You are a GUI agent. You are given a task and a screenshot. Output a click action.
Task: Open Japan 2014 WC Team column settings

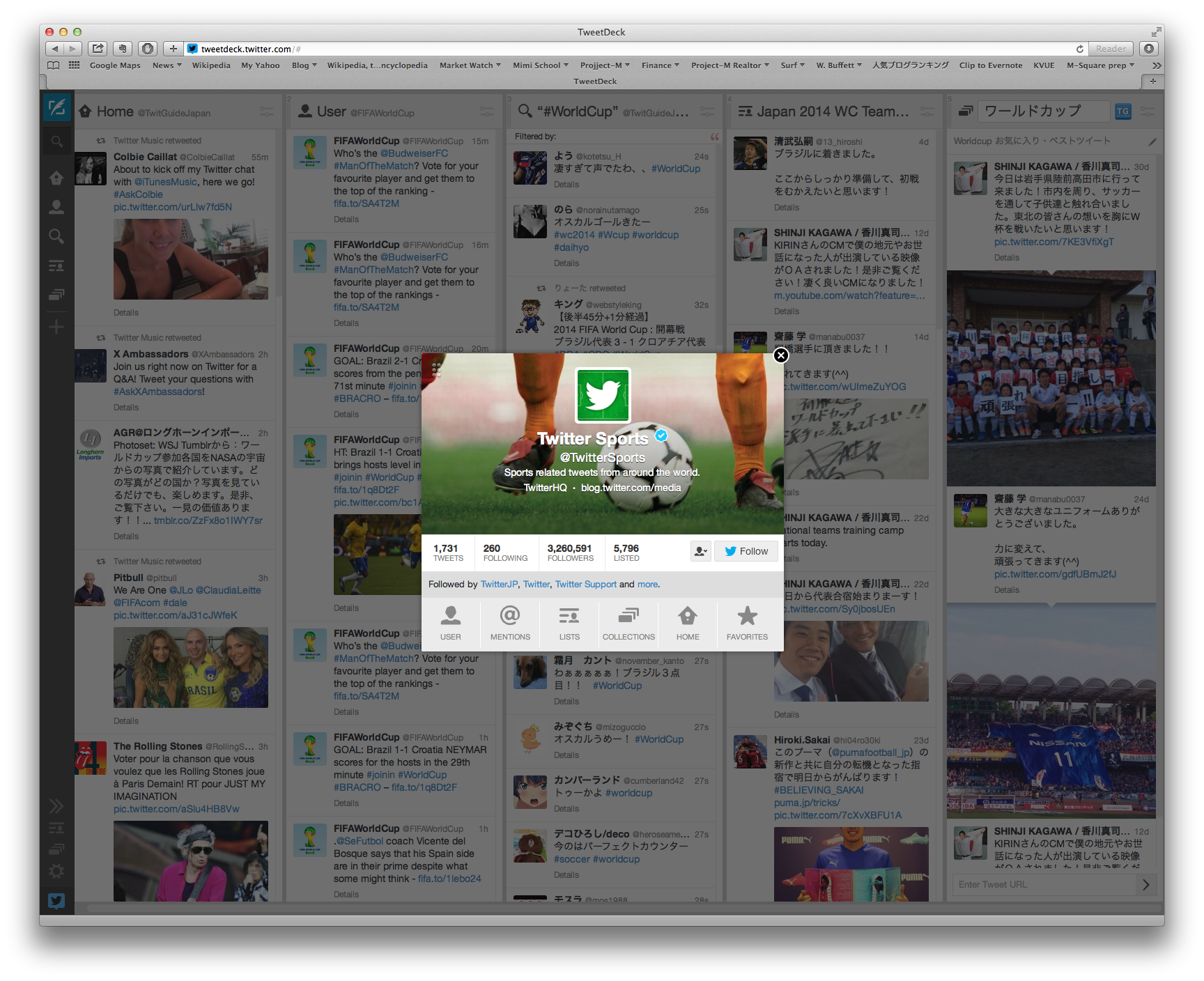[x=927, y=111]
